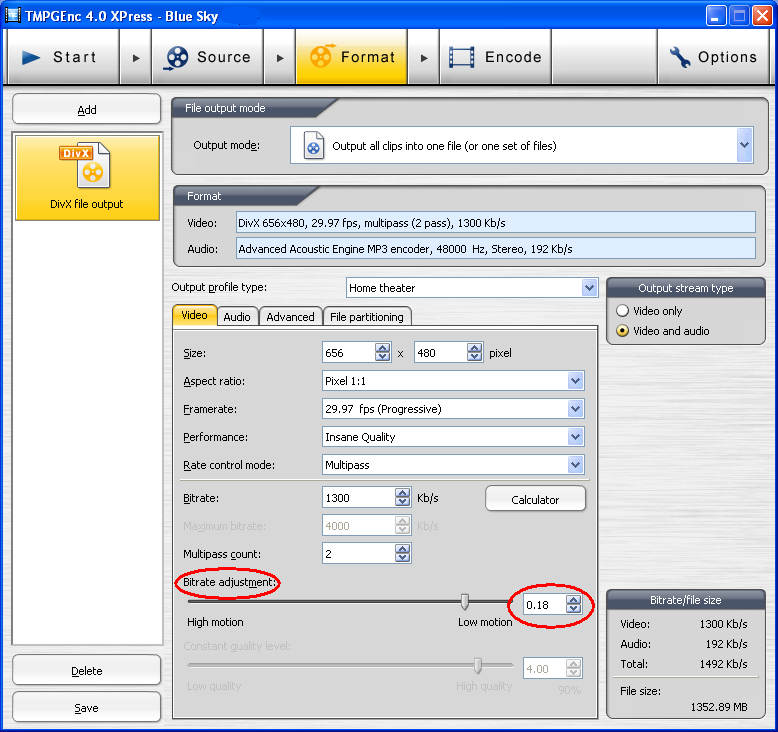The width and height of the screenshot is (778, 732).
Task: Click the Bitrate adjustment slider handle
Action: 464,601
